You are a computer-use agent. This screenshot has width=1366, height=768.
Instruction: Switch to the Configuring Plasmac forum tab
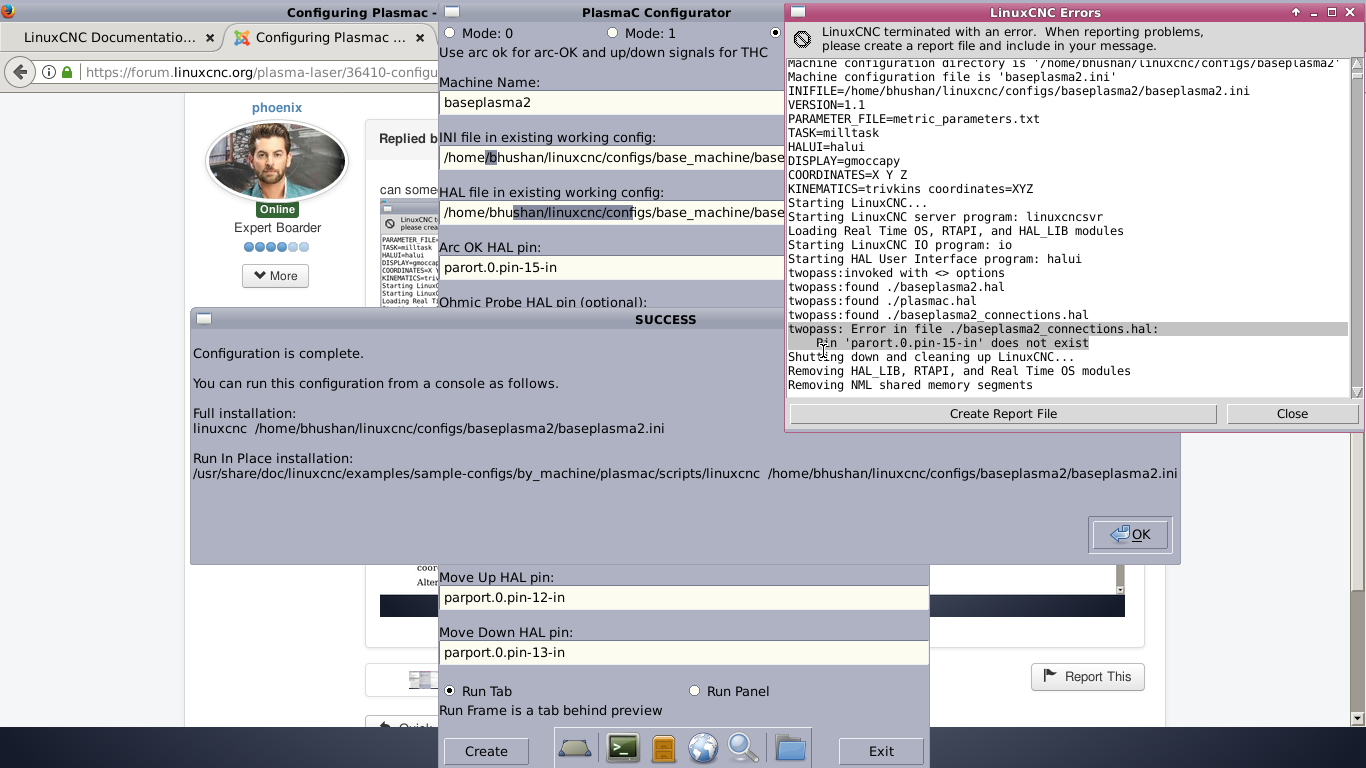click(330, 38)
